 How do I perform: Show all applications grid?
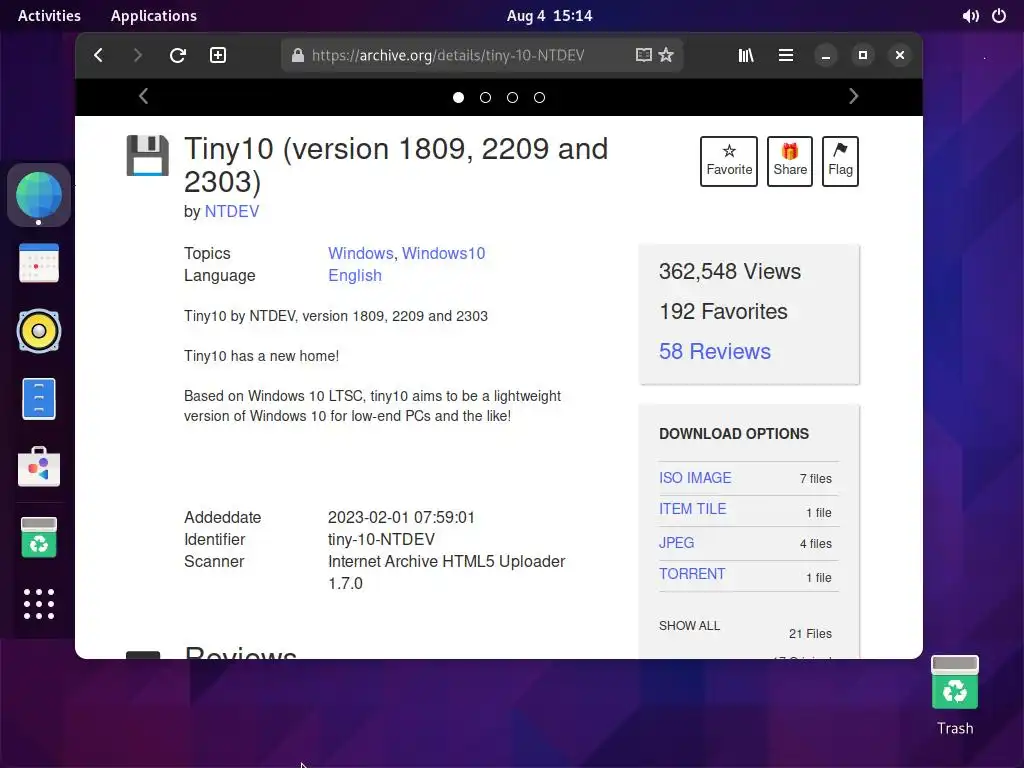point(39,604)
